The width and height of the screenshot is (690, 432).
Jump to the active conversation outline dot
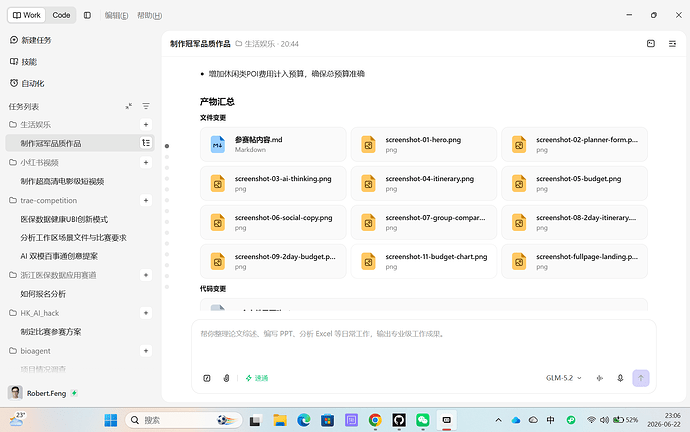click(167, 146)
